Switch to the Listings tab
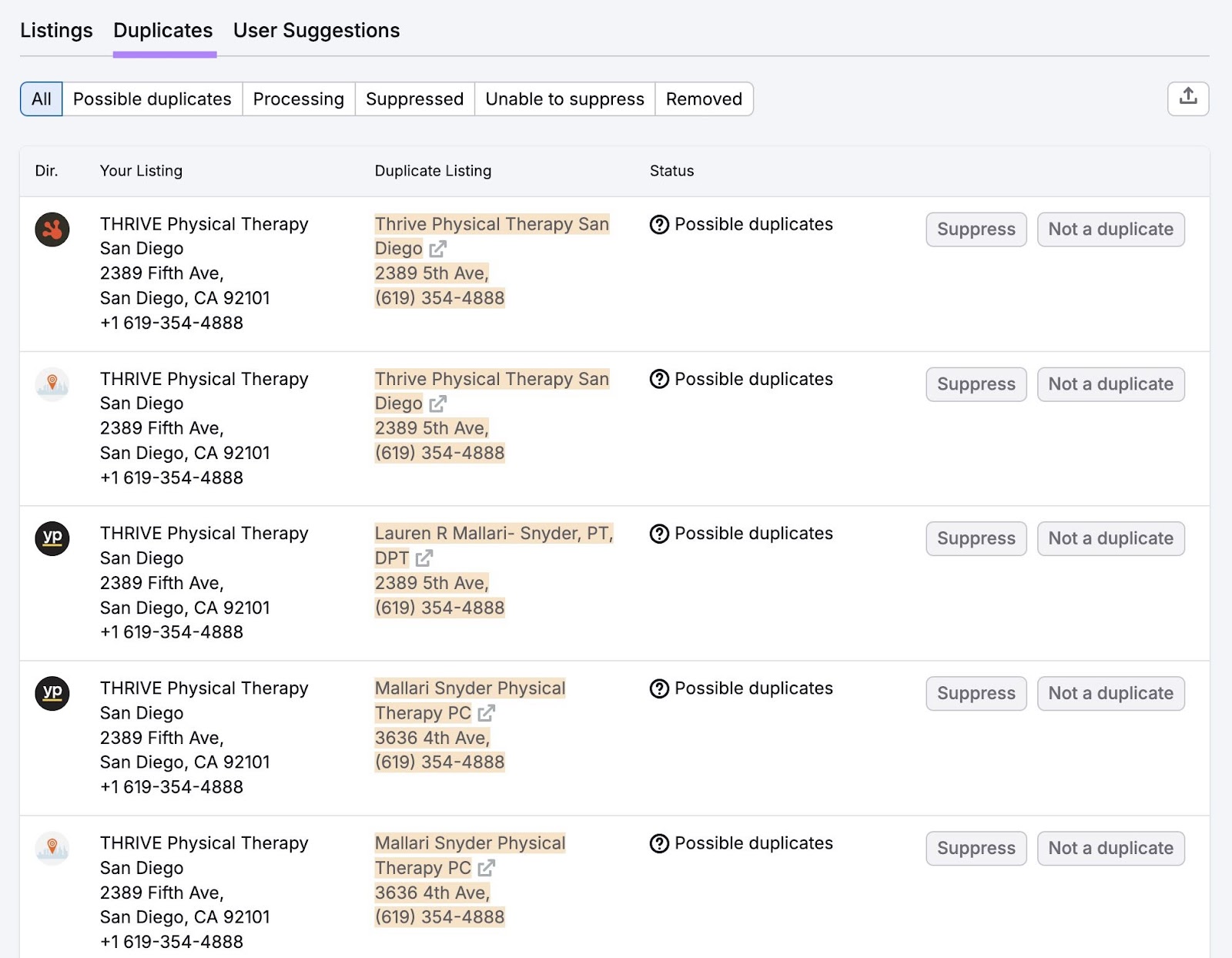The width and height of the screenshot is (1232, 958). [55, 30]
